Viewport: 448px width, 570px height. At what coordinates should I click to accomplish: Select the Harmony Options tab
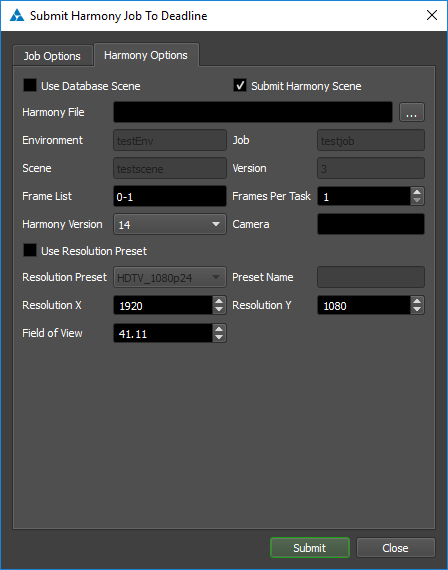[146, 55]
